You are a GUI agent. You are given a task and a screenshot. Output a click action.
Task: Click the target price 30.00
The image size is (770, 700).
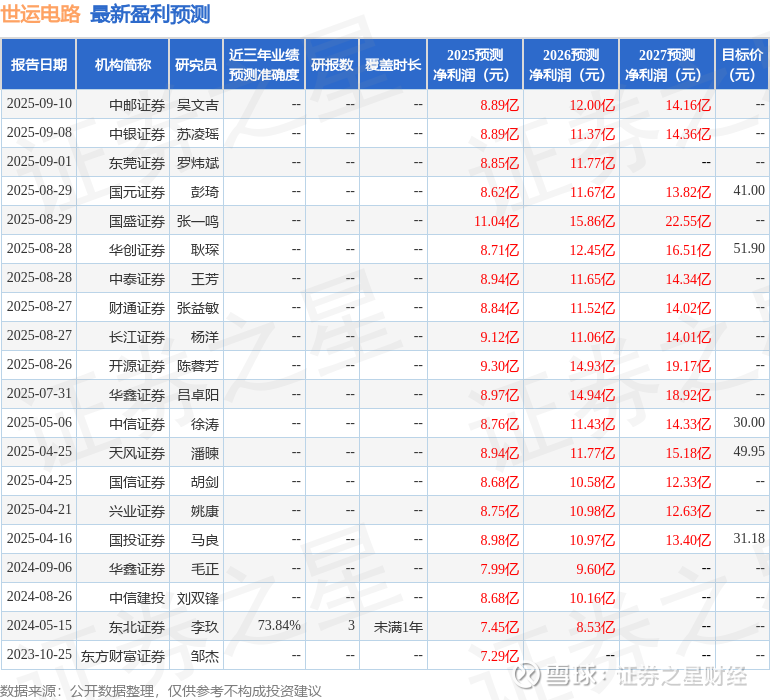[x=749, y=422]
